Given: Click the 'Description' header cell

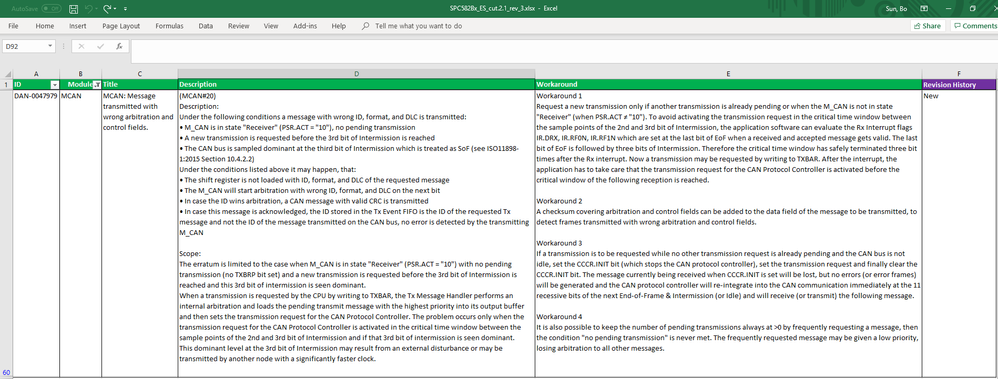Looking at the screenshot, I should point(356,85).
